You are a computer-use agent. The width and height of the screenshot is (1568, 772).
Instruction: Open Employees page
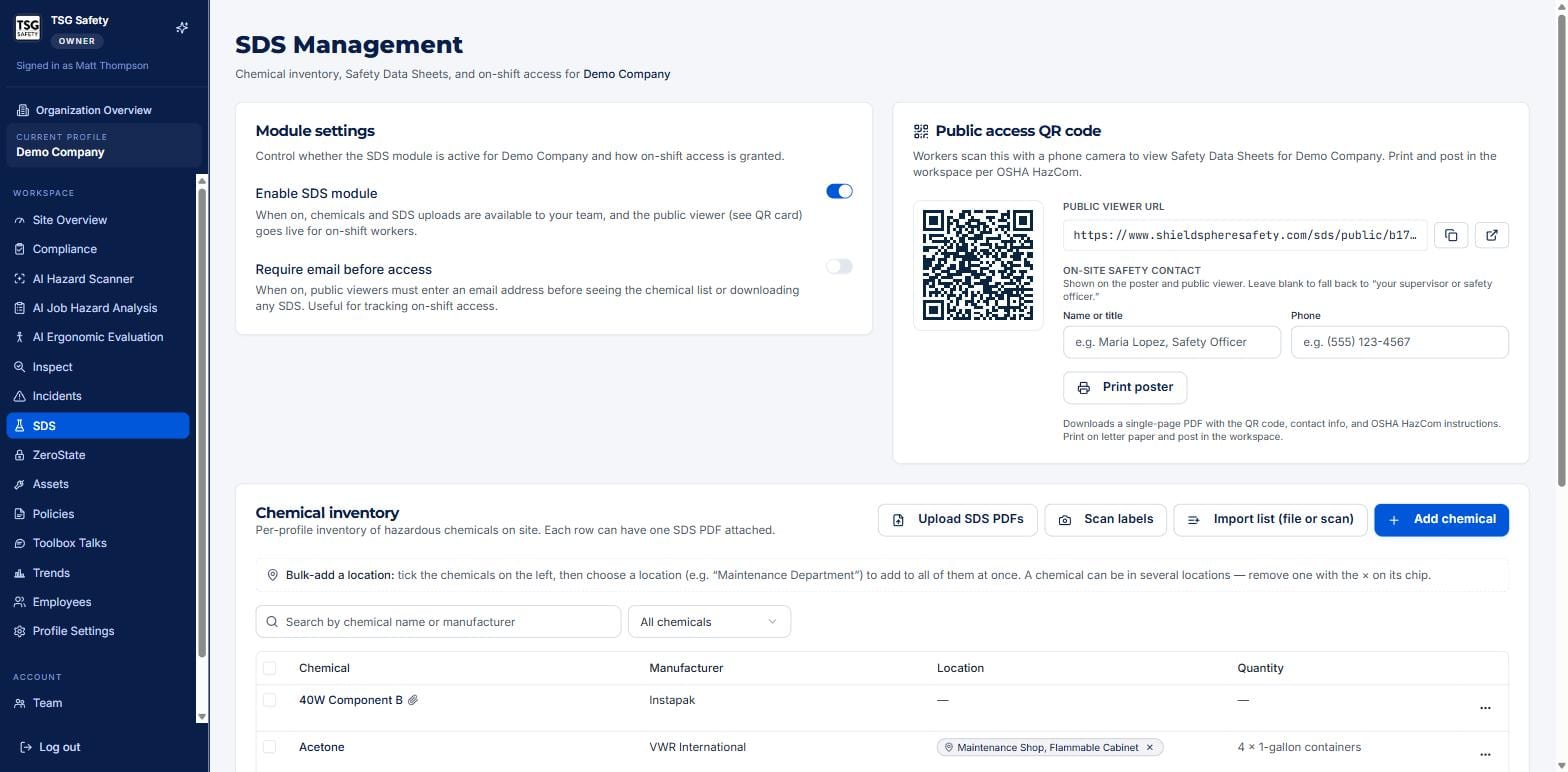98,602
